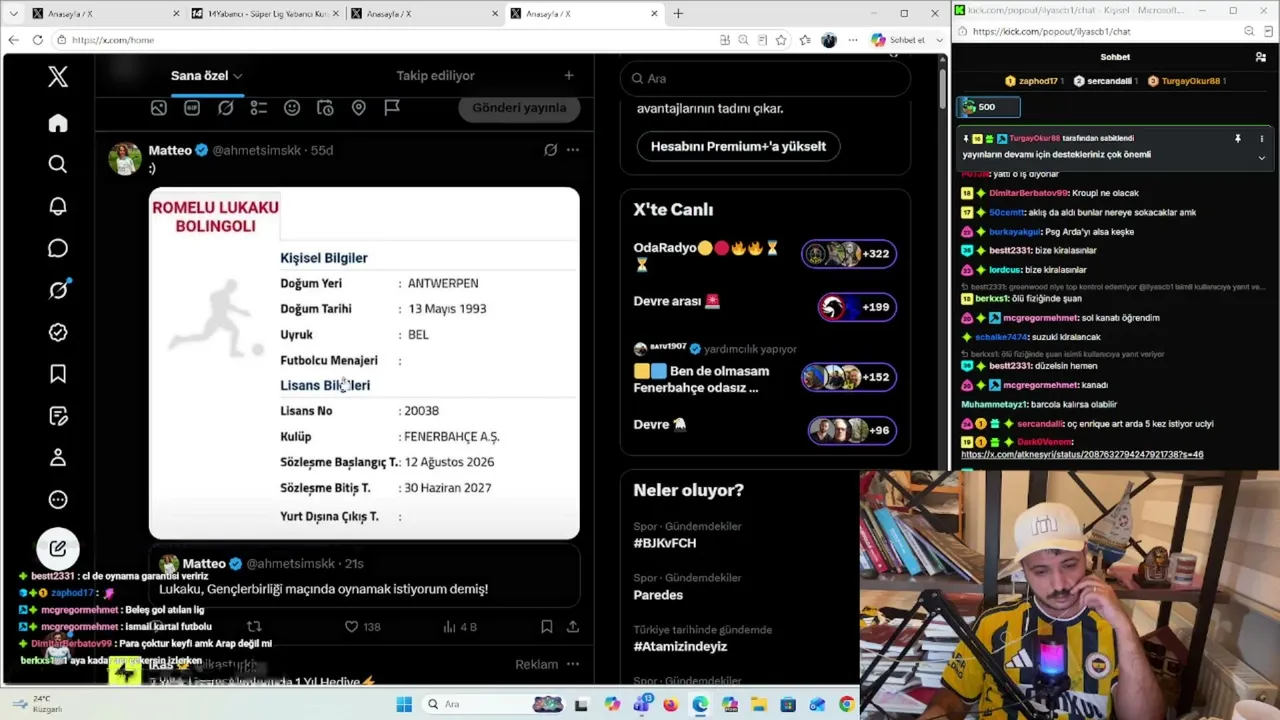Image resolution: width=1280 pixels, height=720 pixels.
Task: Click the browser address bar with x.com/home
Action: click(x=385, y=40)
